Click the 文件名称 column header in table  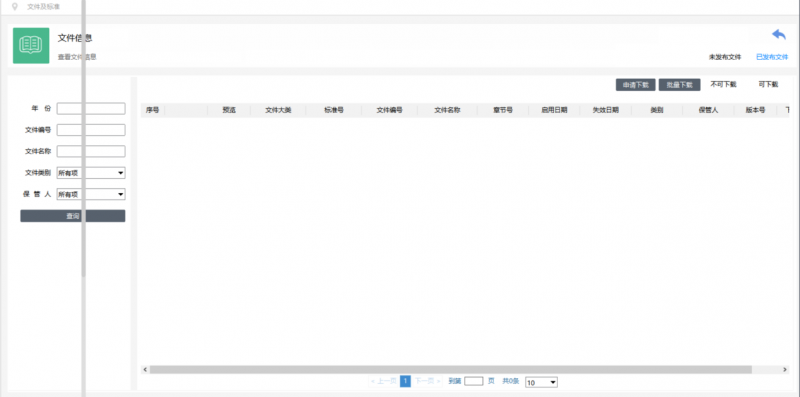tap(447, 110)
